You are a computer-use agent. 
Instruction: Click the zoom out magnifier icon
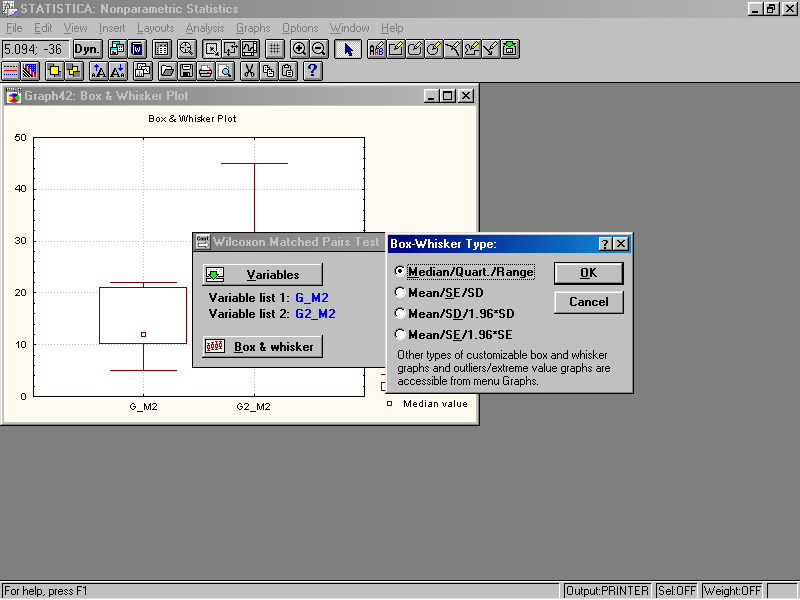pyautogui.click(x=319, y=49)
